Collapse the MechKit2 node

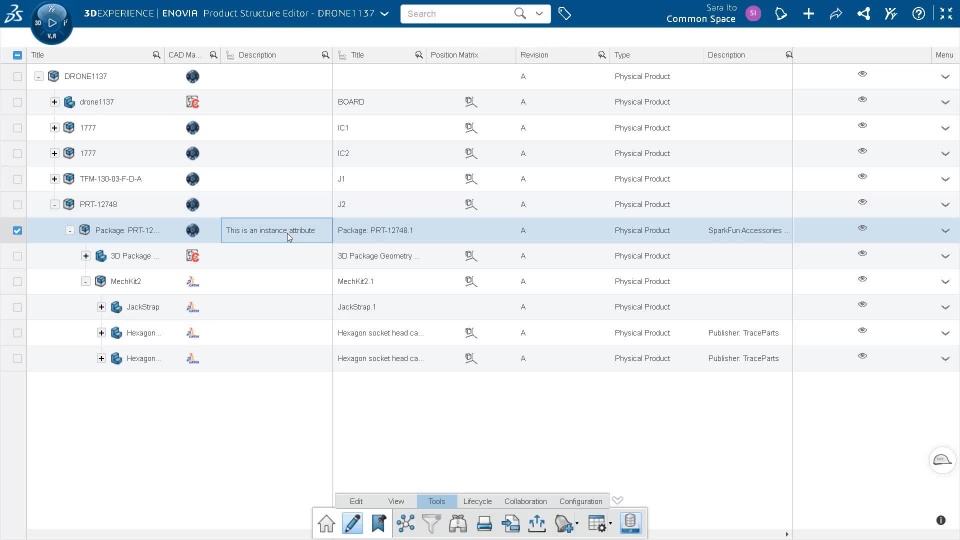pyautogui.click(x=86, y=282)
